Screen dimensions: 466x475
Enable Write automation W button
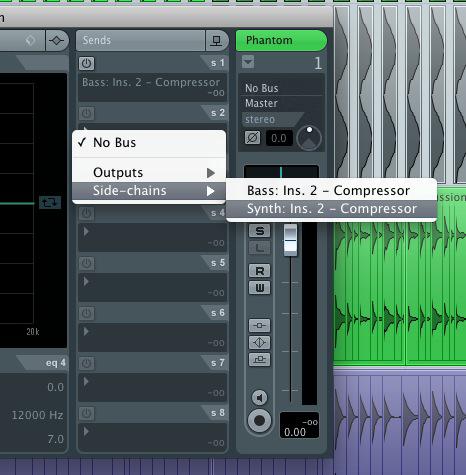click(x=260, y=288)
